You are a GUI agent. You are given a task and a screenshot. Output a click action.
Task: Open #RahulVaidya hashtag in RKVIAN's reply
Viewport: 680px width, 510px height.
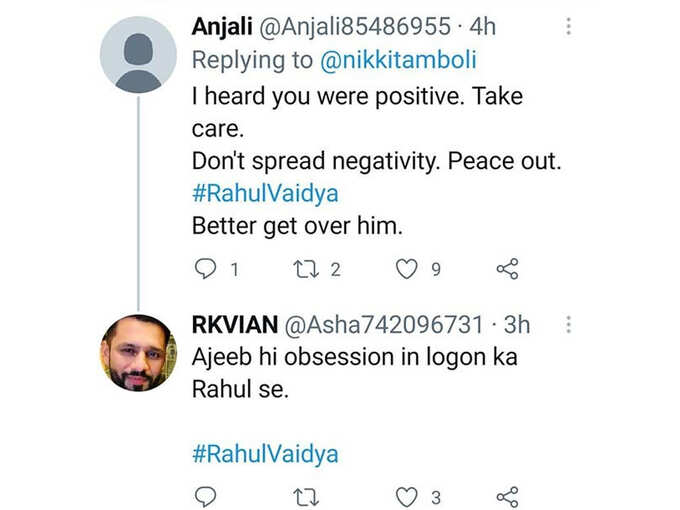[265, 454]
